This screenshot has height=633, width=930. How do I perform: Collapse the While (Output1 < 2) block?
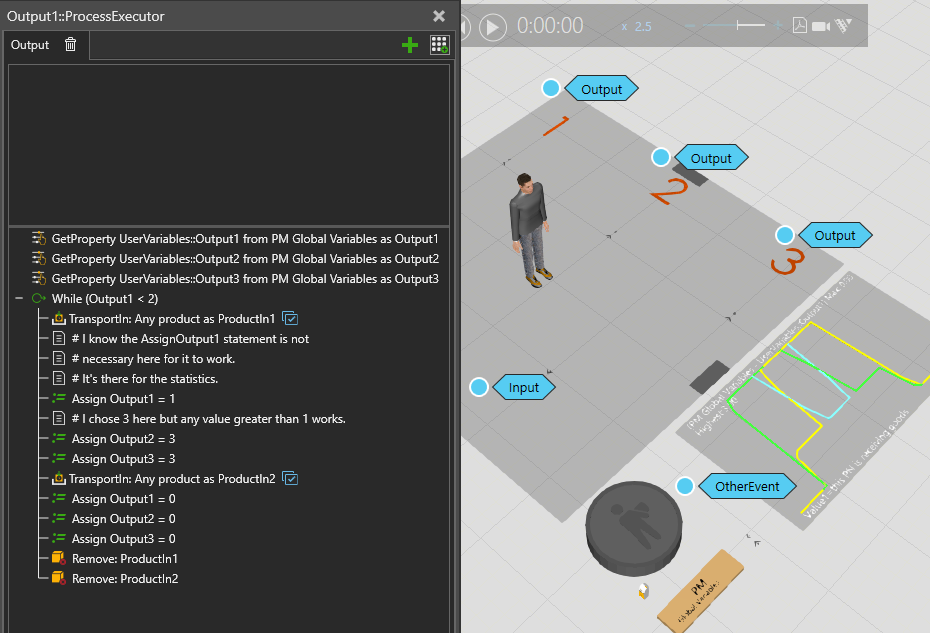19,298
